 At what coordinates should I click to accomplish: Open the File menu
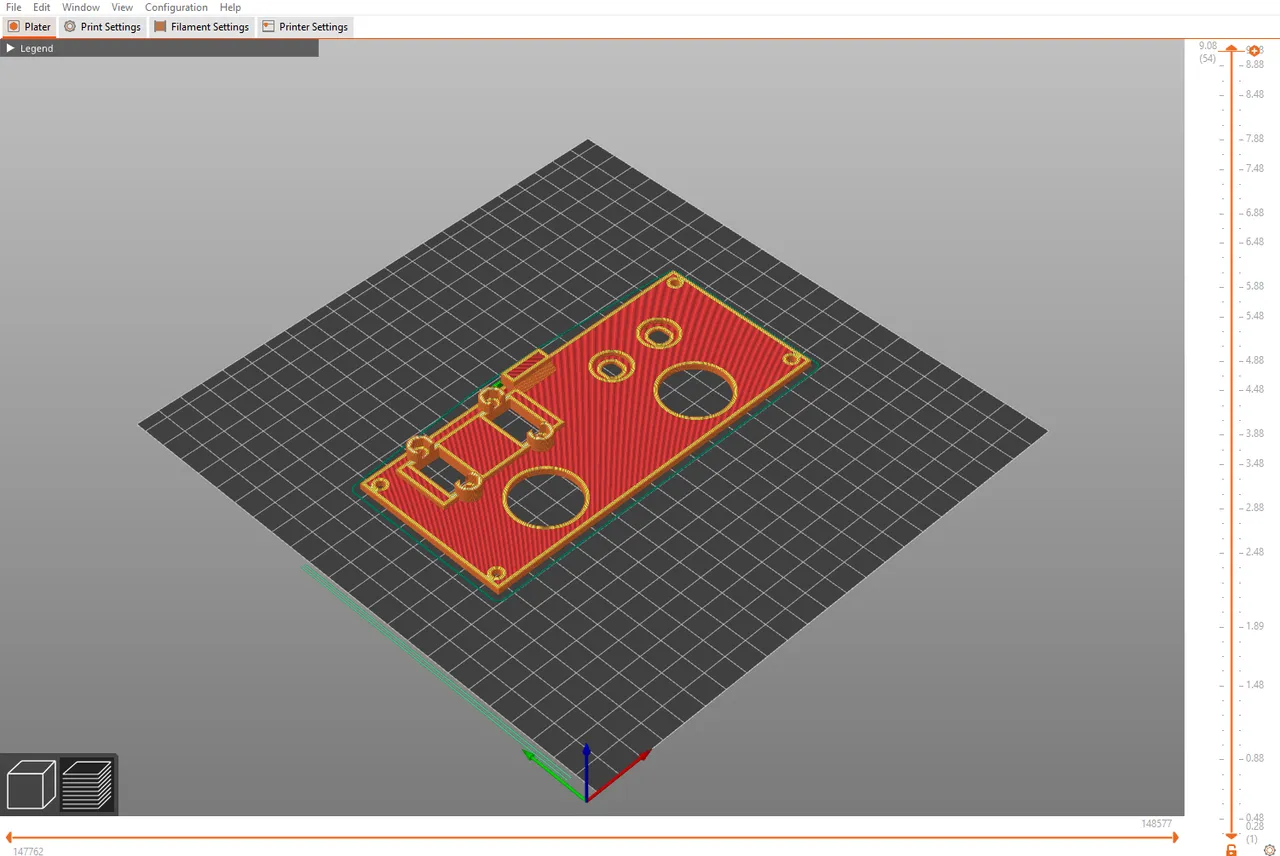pyautogui.click(x=14, y=7)
